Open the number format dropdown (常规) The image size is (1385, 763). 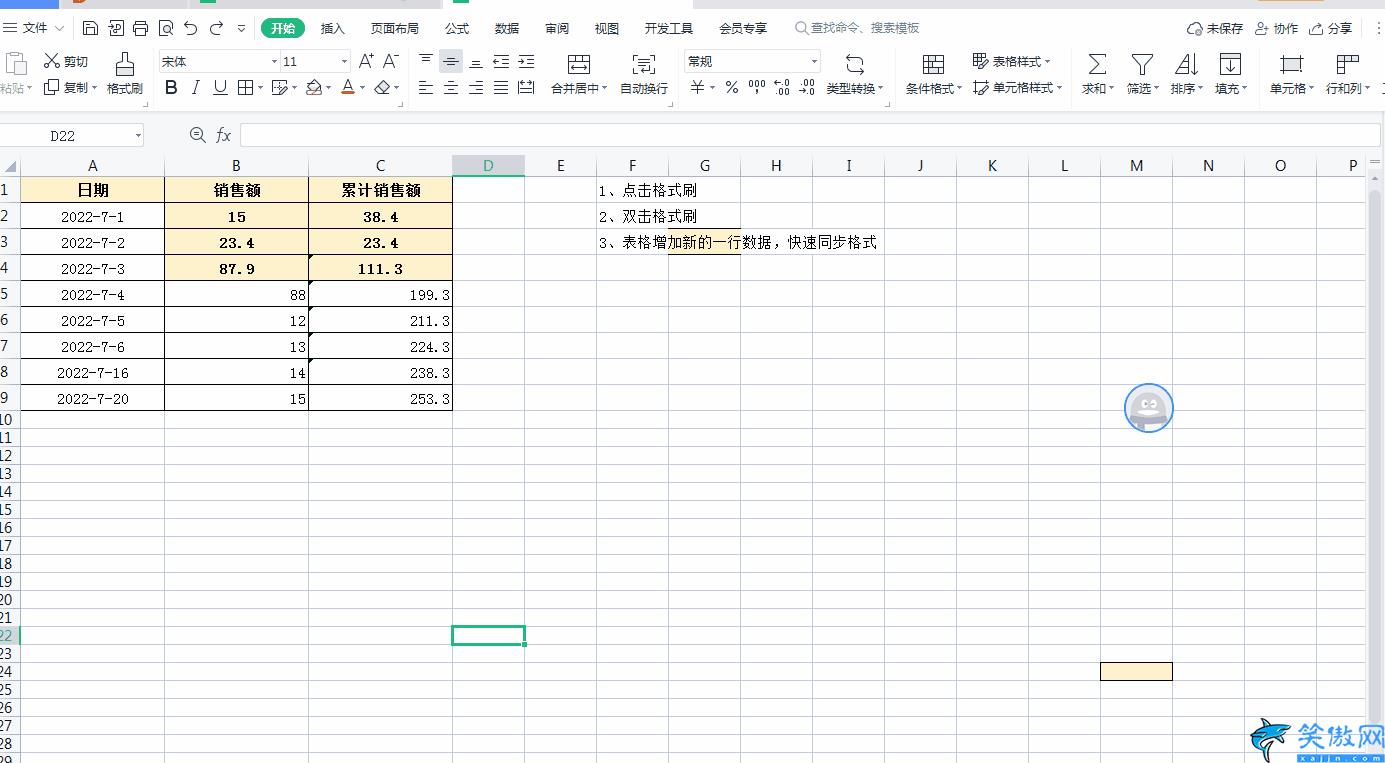(814, 62)
